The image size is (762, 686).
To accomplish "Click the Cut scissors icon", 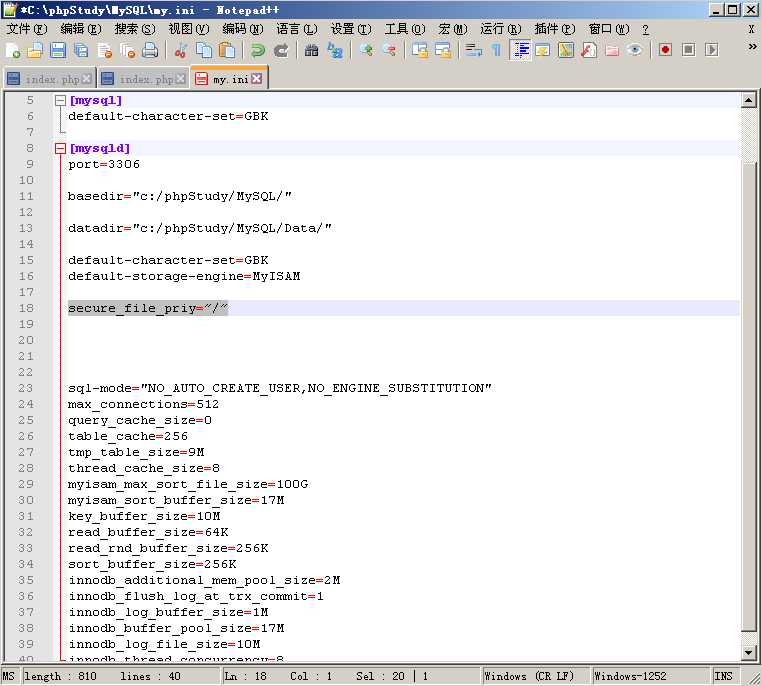I will 181,51.
